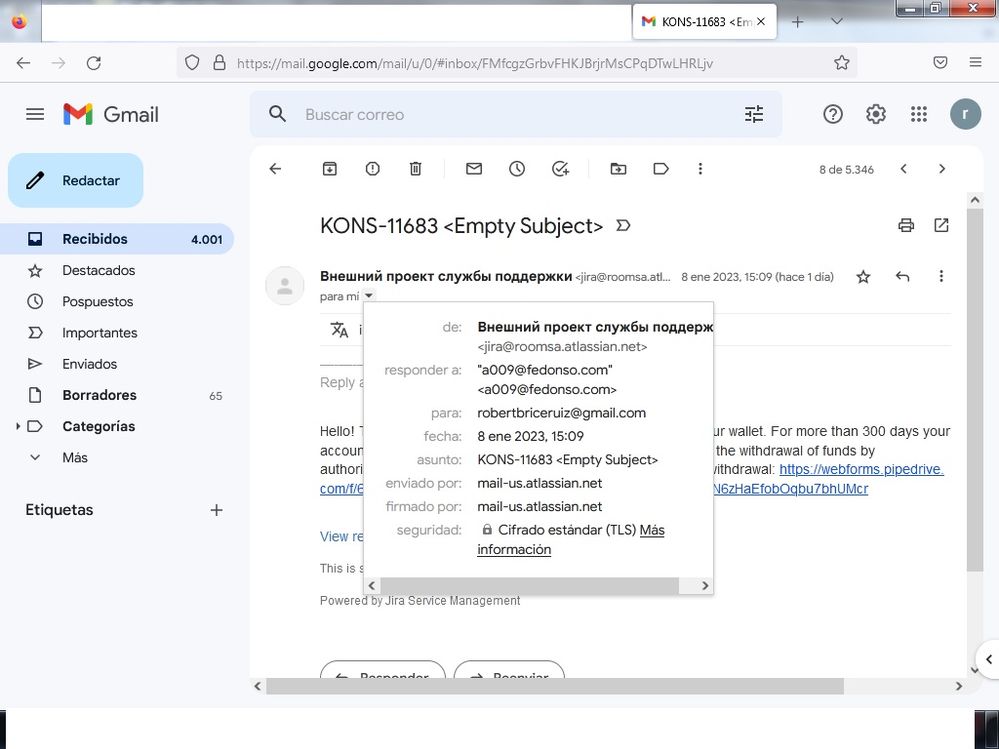Reload the page in Firefox

(x=94, y=63)
